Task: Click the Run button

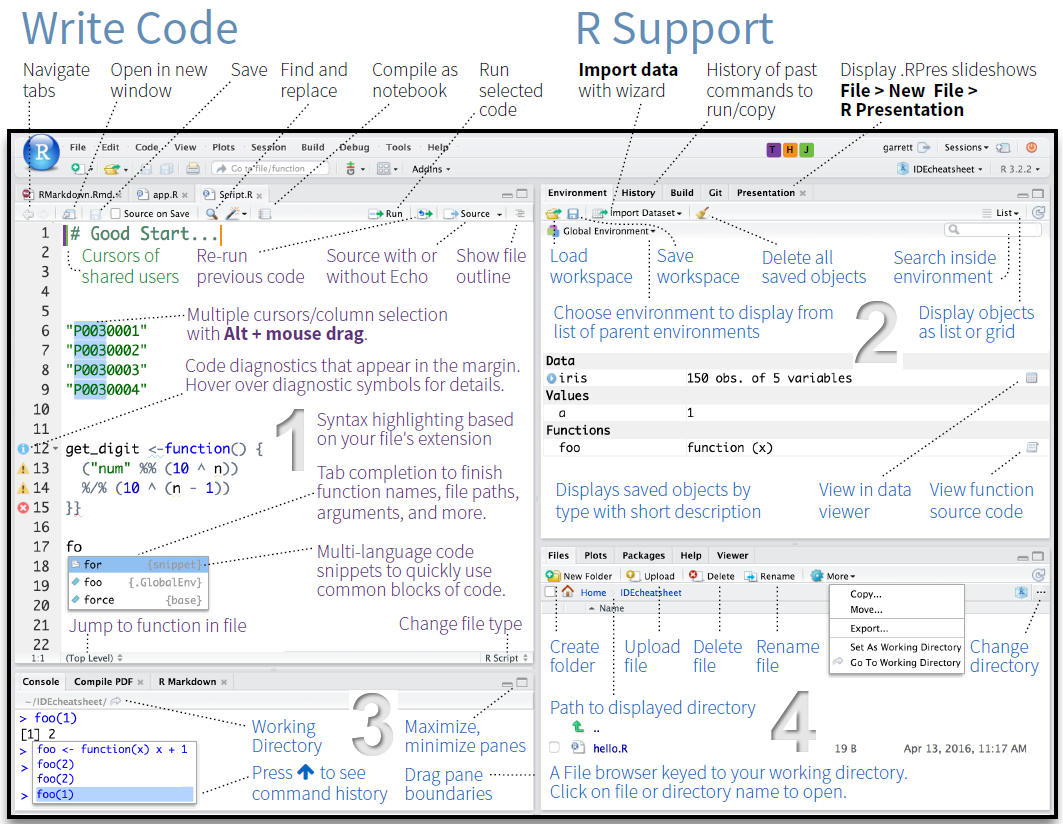Action: [386, 214]
